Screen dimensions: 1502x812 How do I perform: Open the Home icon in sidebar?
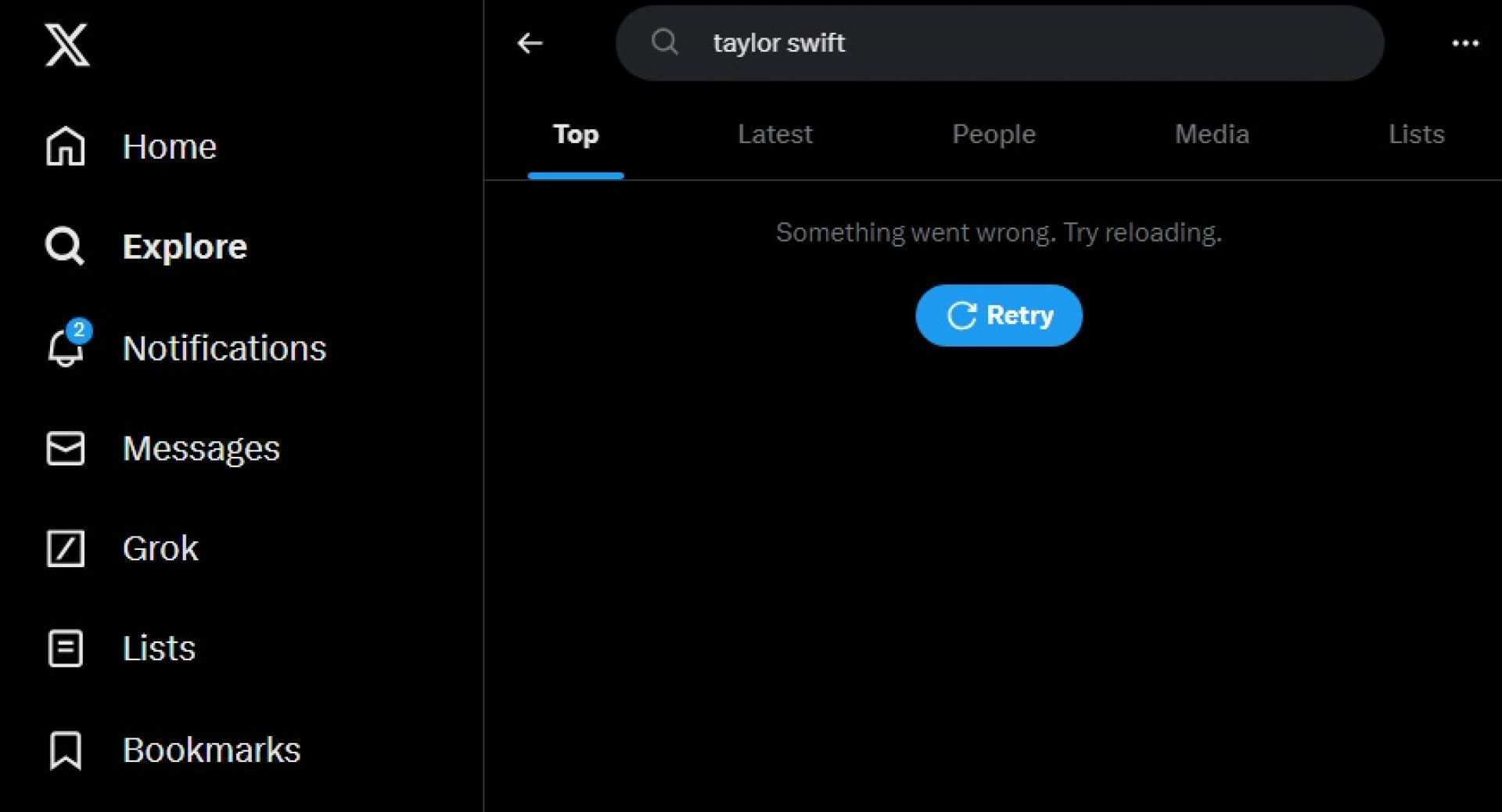pos(66,146)
